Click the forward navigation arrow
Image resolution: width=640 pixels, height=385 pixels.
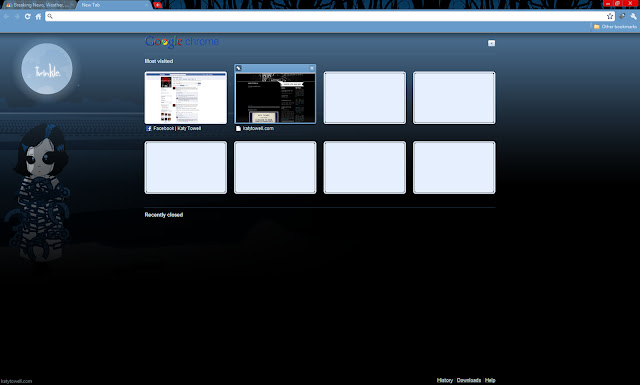coord(17,16)
